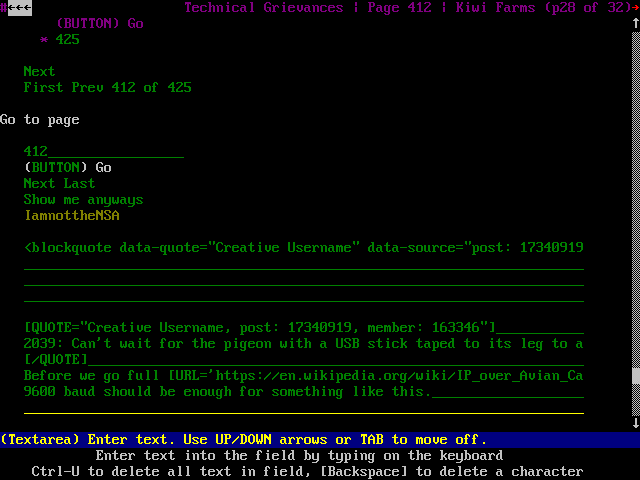Click the blockquote data-quote text field
Screen dimensions: 640x480
304,247
